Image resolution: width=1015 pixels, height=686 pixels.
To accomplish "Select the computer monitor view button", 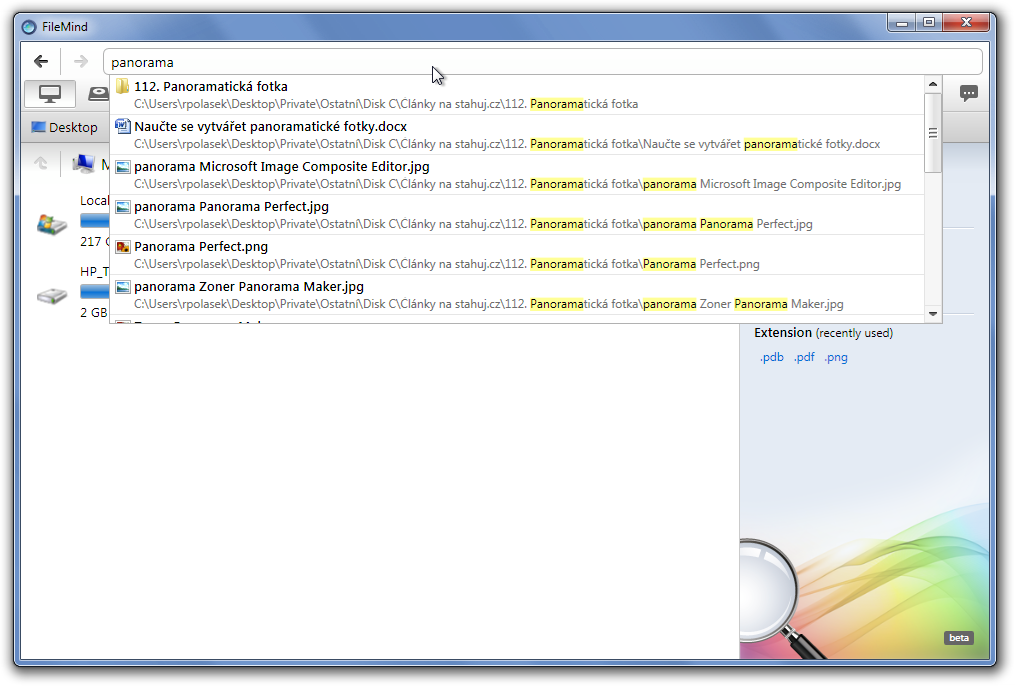I will click(x=50, y=94).
